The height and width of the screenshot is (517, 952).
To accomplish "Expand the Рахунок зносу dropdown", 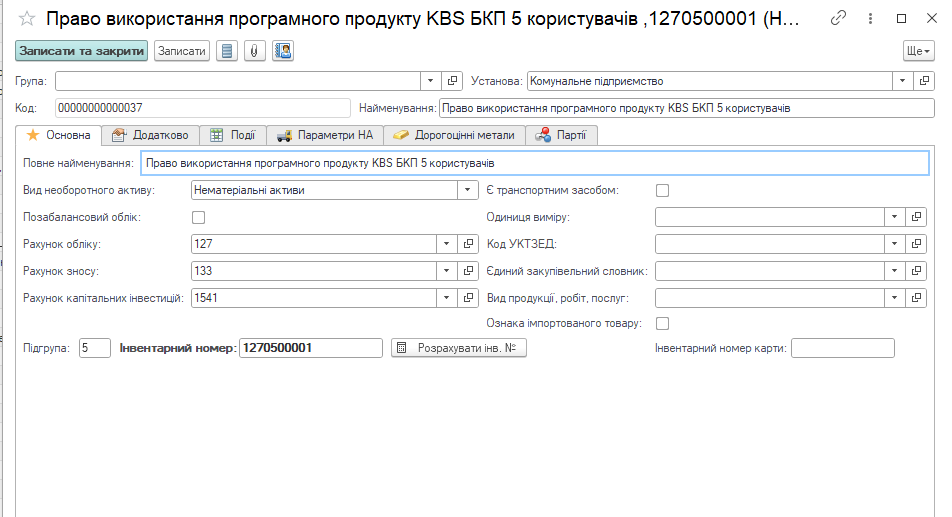I will (445, 271).
